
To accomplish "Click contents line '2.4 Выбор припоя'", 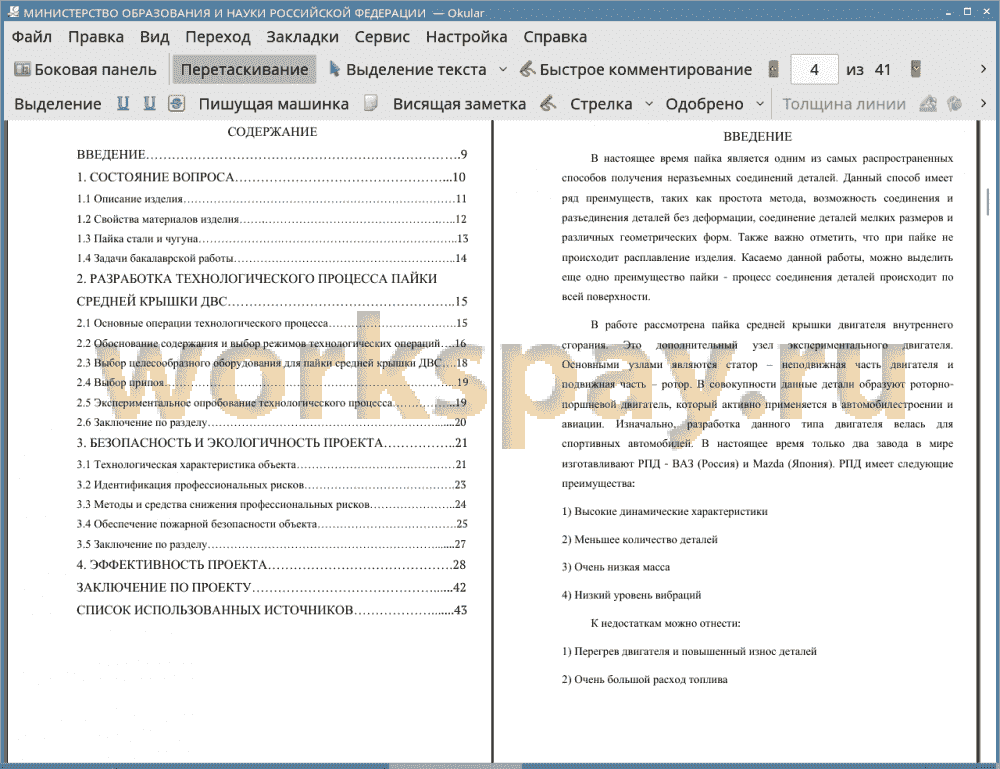I will [272, 383].
